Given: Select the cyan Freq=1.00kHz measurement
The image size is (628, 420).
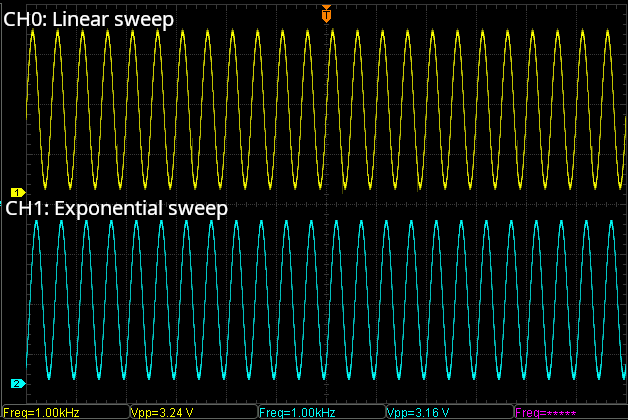Looking at the screenshot, I should 297,413.
